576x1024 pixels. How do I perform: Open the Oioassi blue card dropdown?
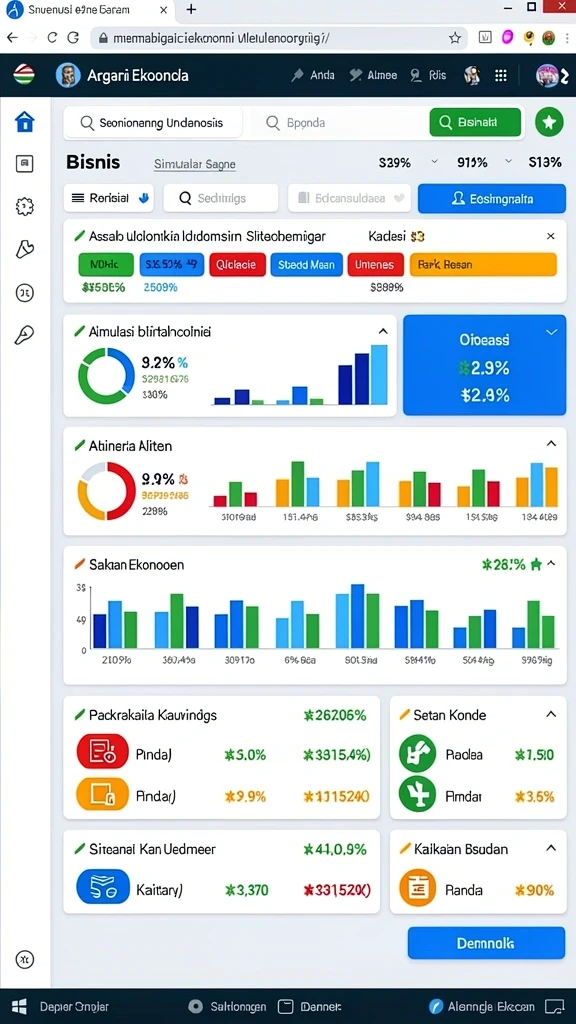pyautogui.click(x=552, y=332)
